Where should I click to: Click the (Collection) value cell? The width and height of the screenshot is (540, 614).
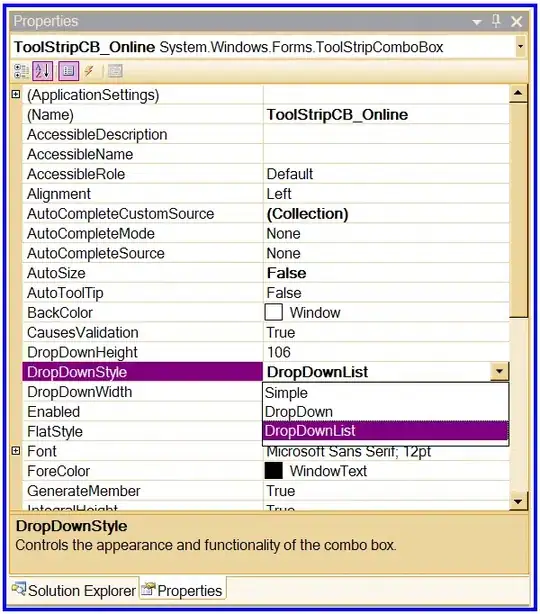coord(386,214)
